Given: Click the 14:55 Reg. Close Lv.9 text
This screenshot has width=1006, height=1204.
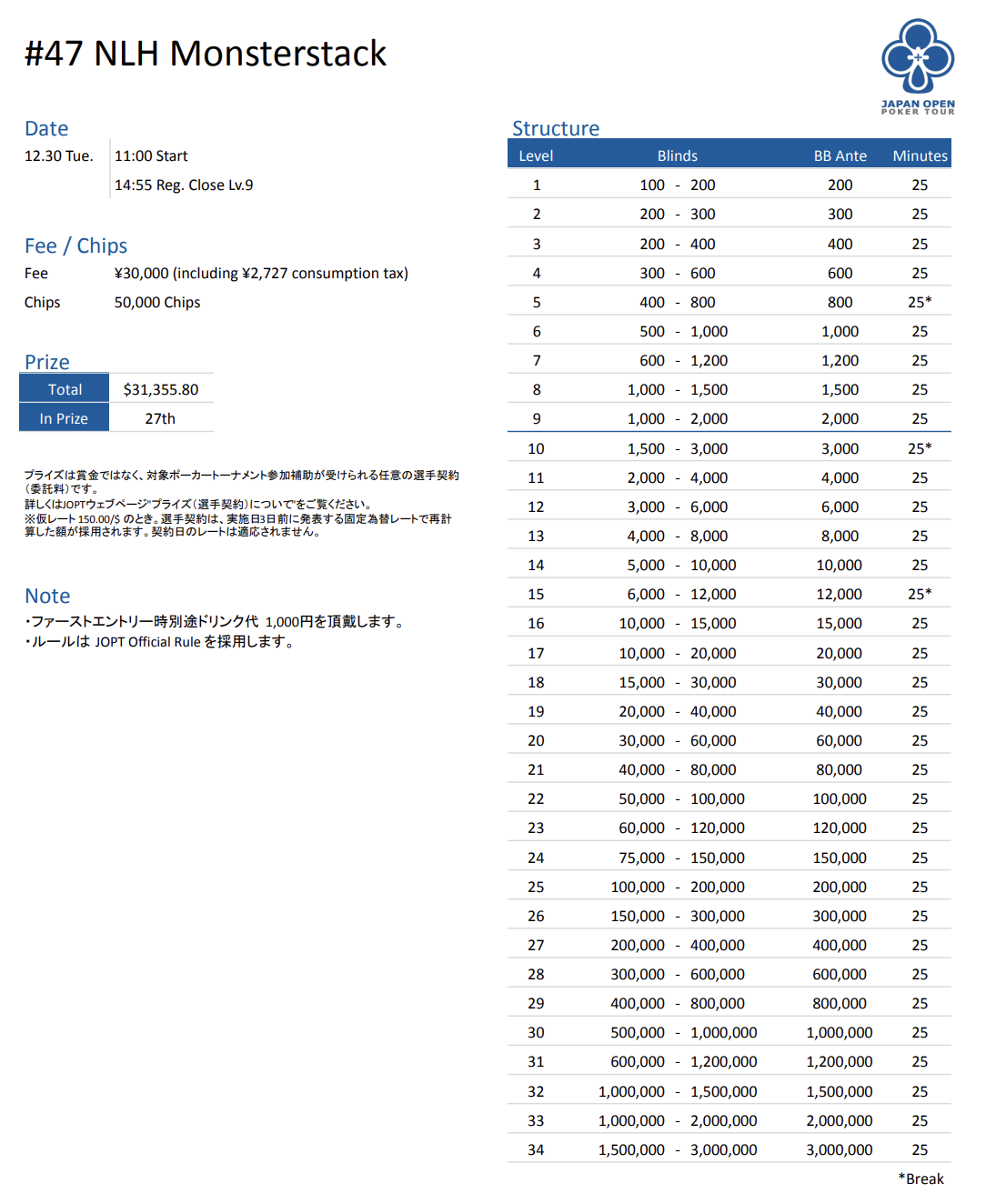Looking at the screenshot, I should click(x=184, y=186).
